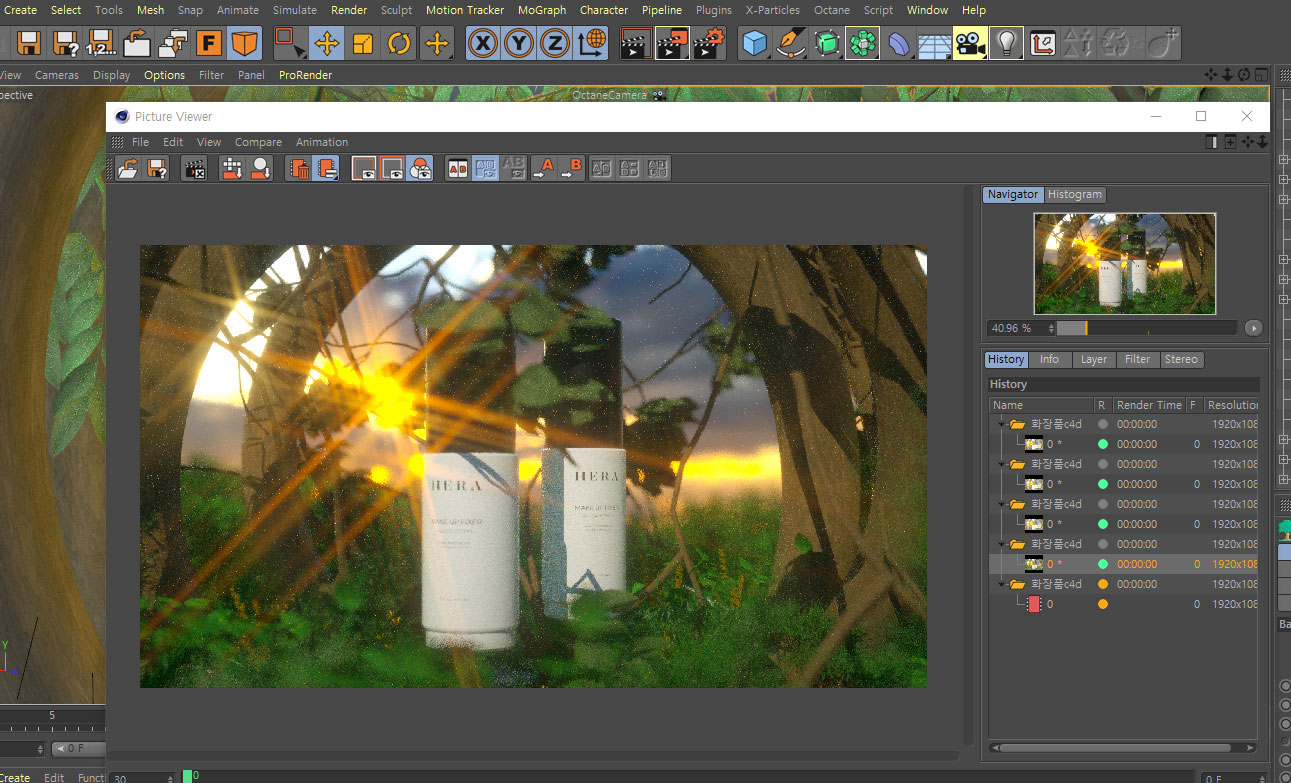Open viewport Cameras menu
Viewport: 1291px width, 783px height.
57,75
